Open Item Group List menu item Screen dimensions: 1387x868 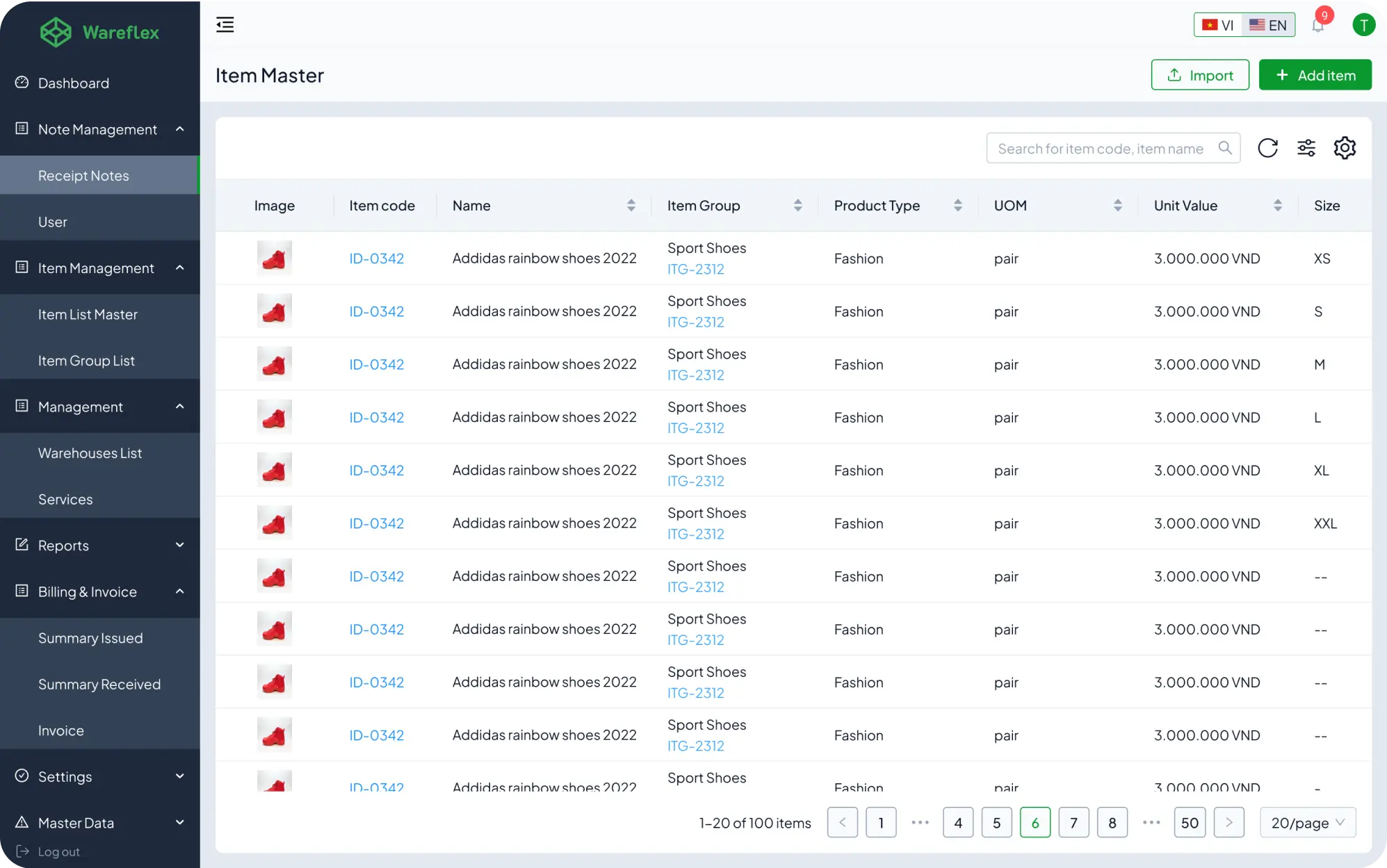100,361
